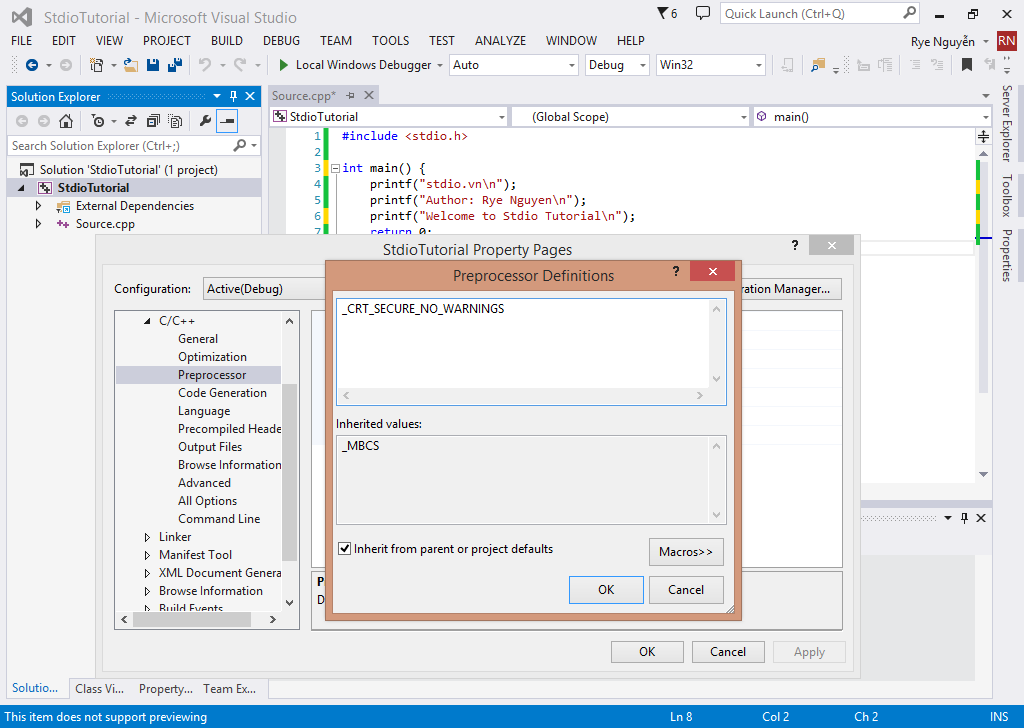Screen dimensions: 1024x728
Task: Collapse the C/C++ property category
Action: [147, 321]
